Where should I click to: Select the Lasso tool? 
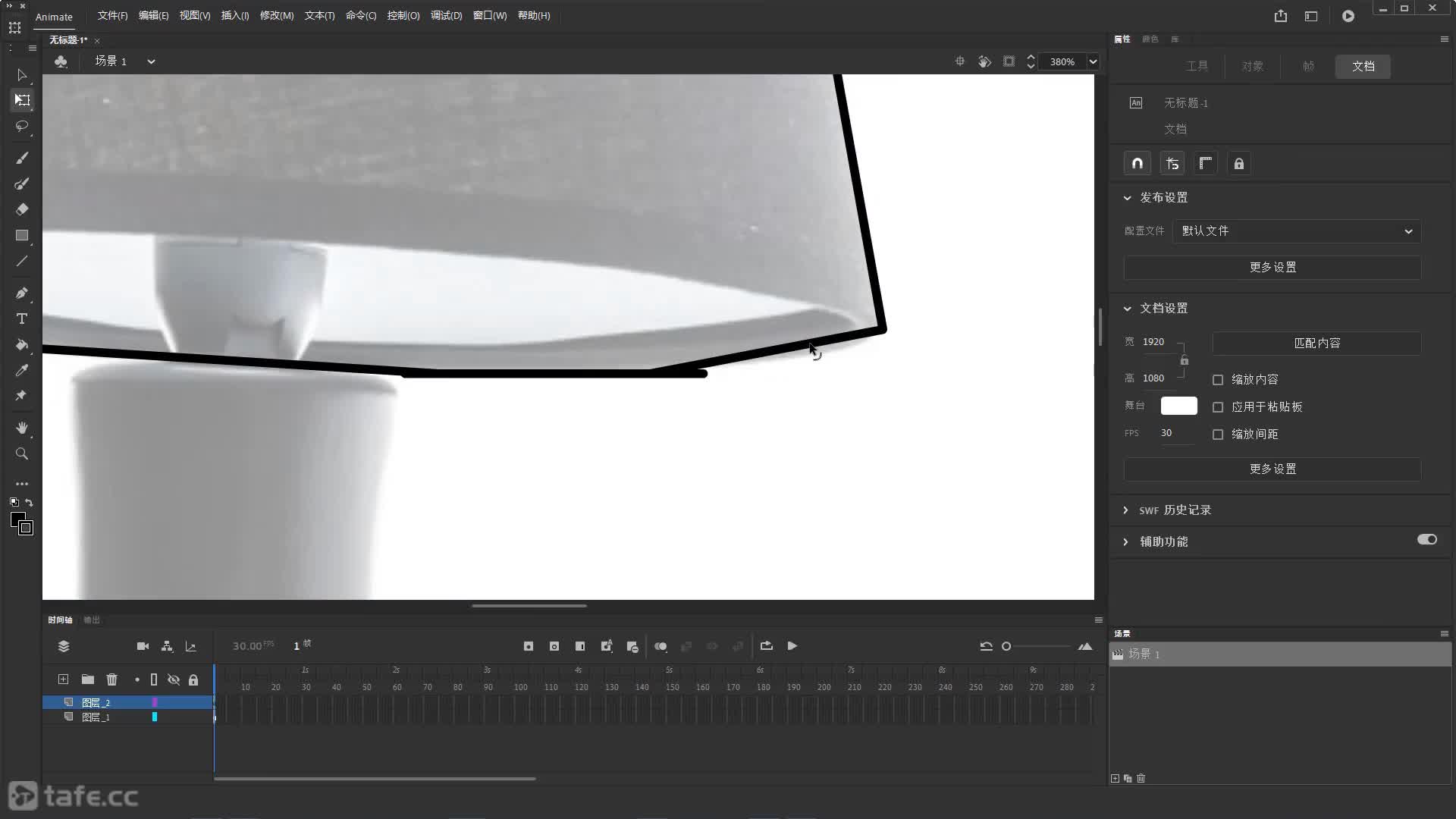pos(22,126)
